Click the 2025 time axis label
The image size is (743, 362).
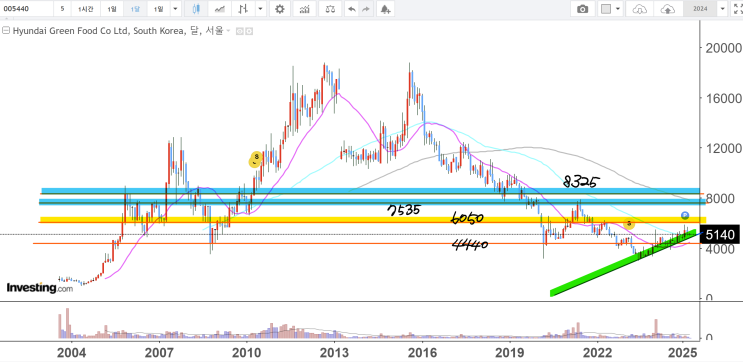682,353
